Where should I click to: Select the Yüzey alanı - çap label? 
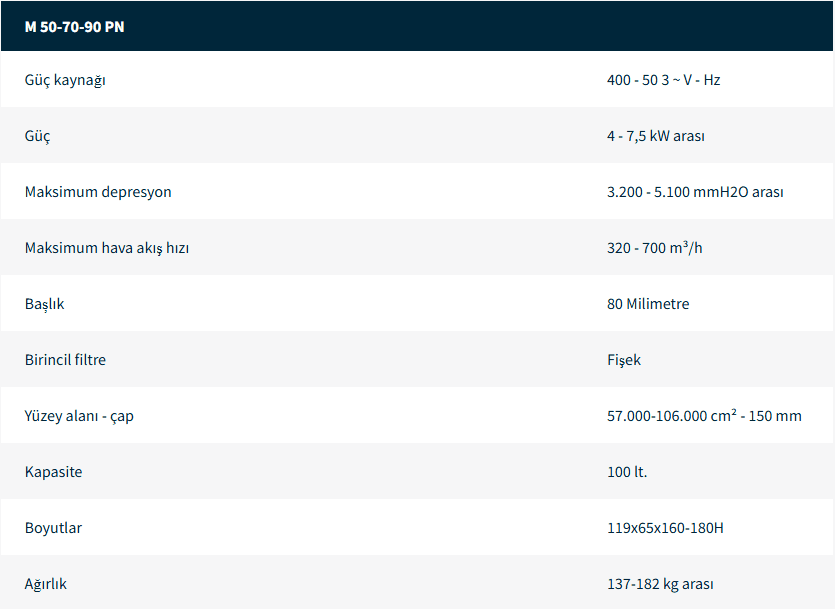[x=79, y=416]
